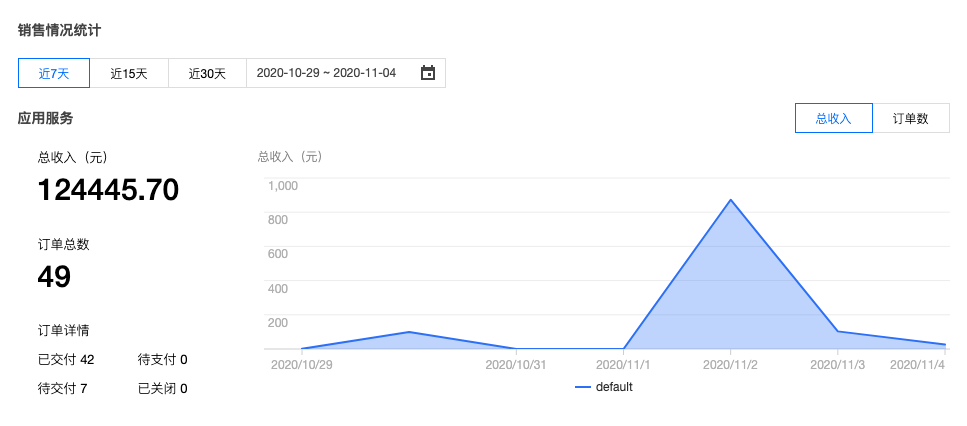Click the 已交付 42 order detail
This screenshot has height=426, width=967.
pos(66,359)
